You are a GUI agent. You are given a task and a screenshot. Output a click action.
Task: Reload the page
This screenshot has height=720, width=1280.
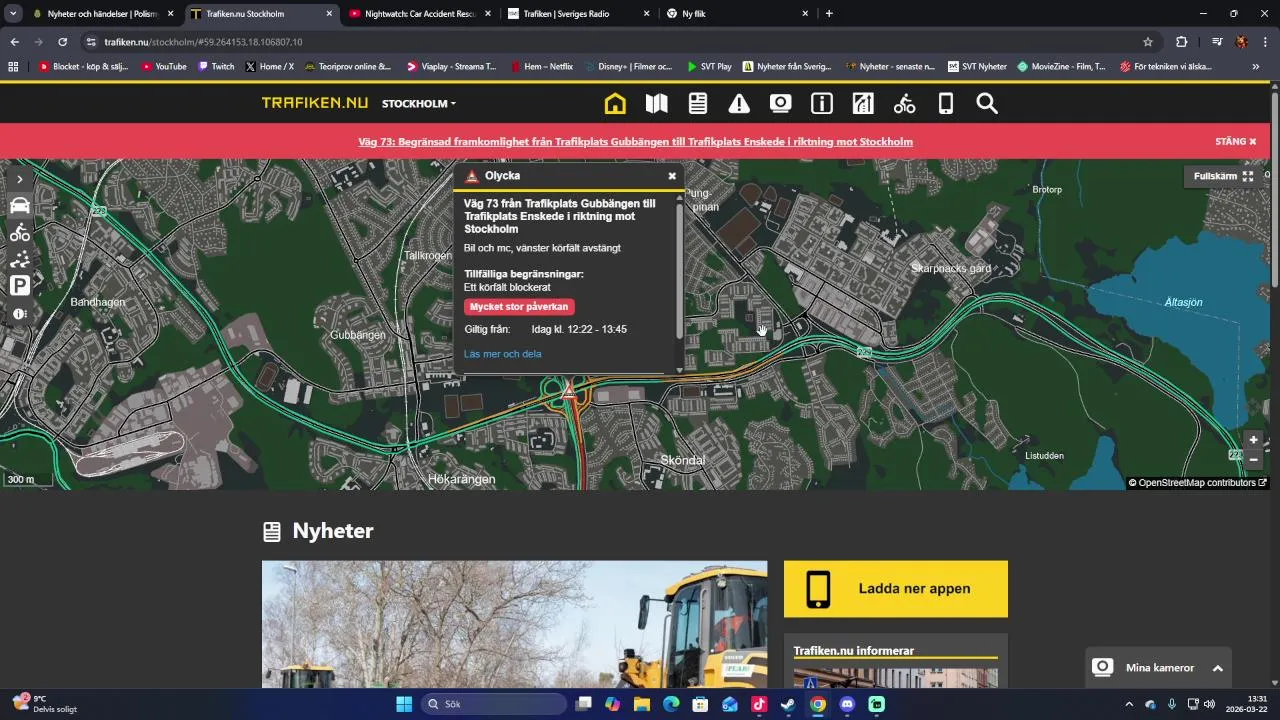click(62, 42)
